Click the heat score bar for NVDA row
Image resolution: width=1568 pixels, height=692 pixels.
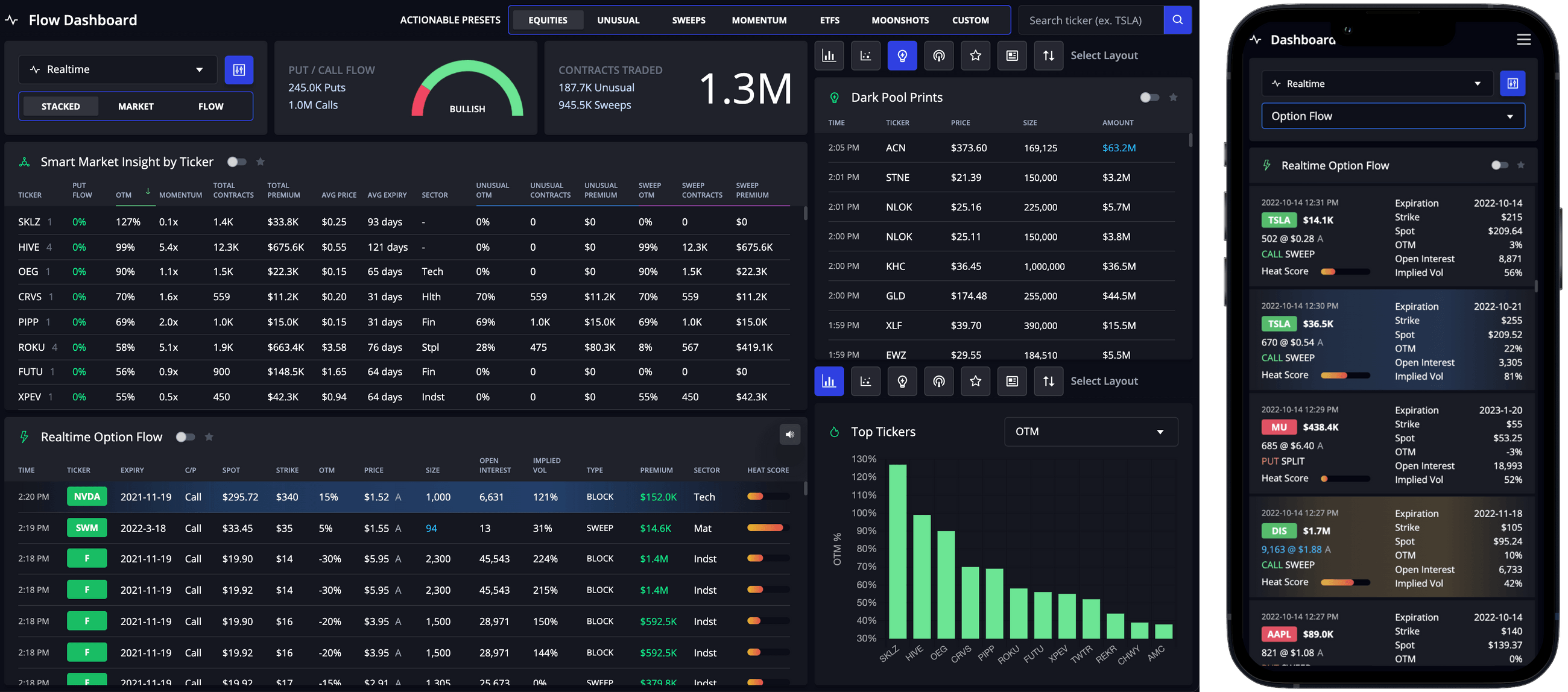click(768, 497)
